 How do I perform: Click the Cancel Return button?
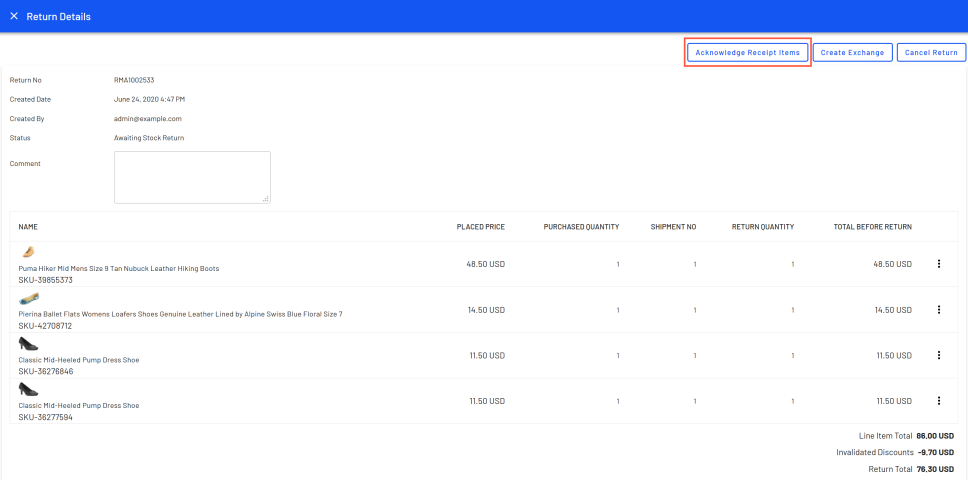(931, 53)
